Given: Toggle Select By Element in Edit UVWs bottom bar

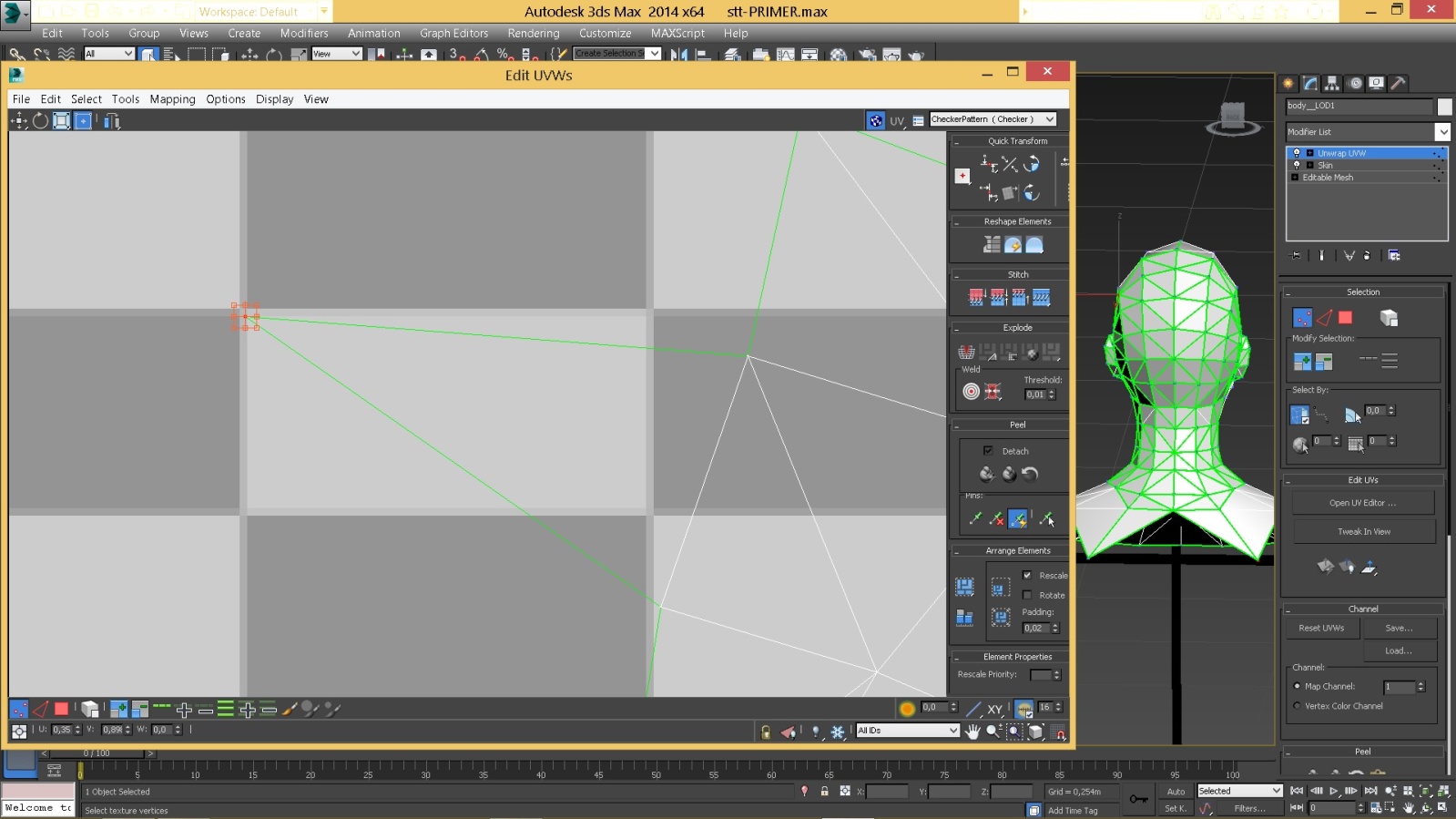Looking at the screenshot, I should [x=89, y=709].
